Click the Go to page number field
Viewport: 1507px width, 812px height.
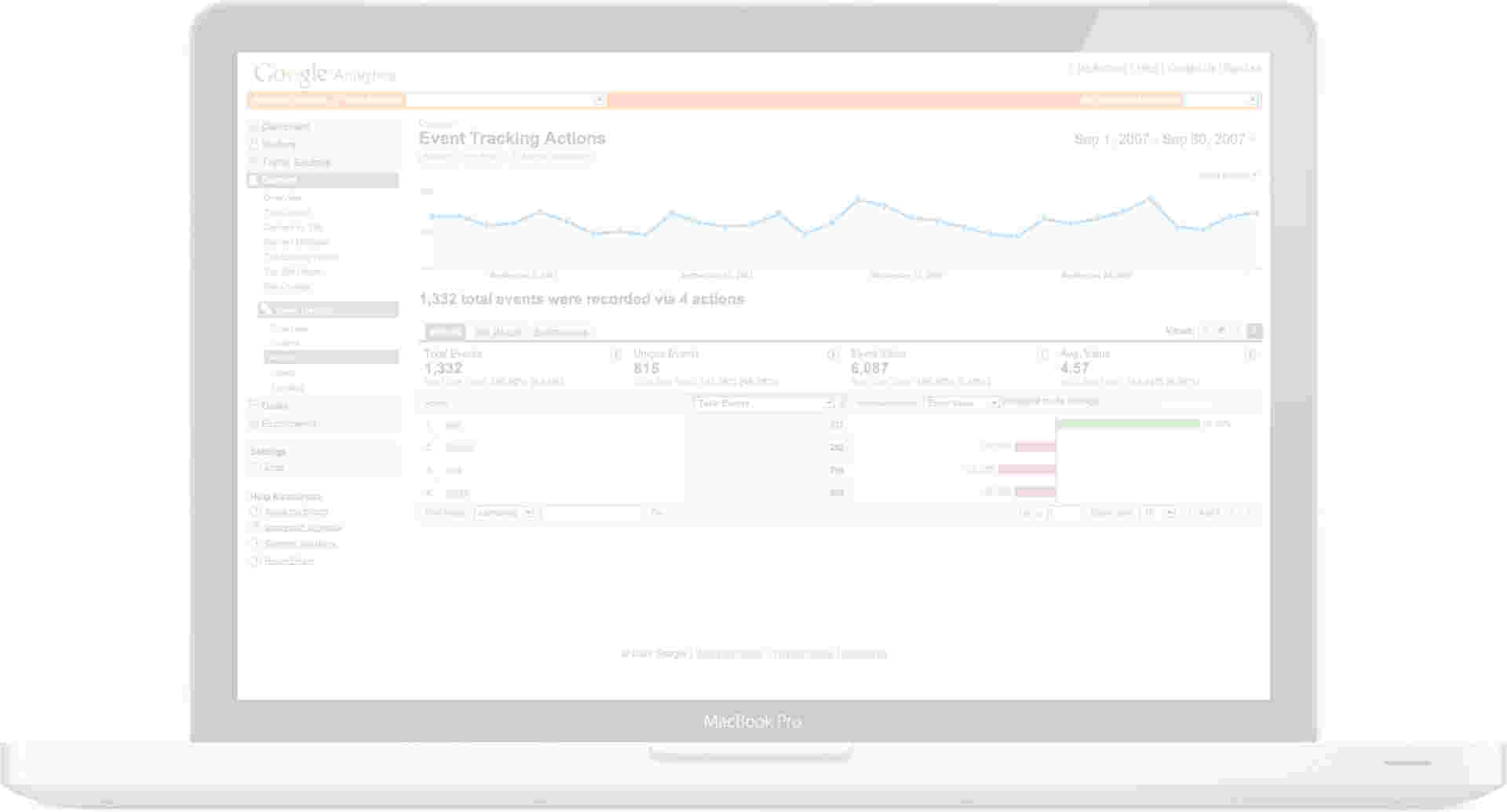1064,513
